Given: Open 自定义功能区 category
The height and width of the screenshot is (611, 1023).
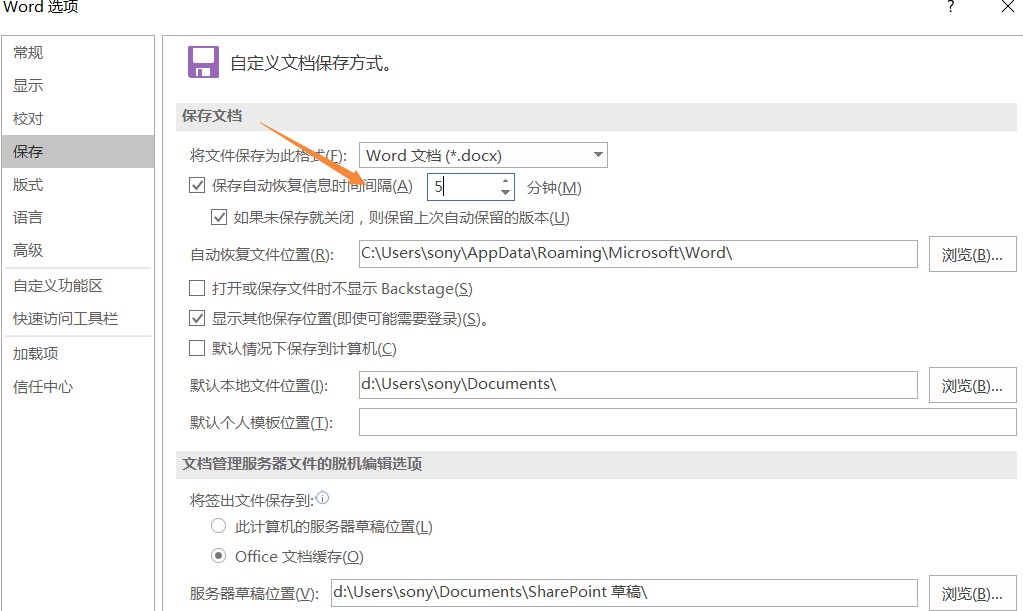Looking at the screenshot, I should click(78, 286).
